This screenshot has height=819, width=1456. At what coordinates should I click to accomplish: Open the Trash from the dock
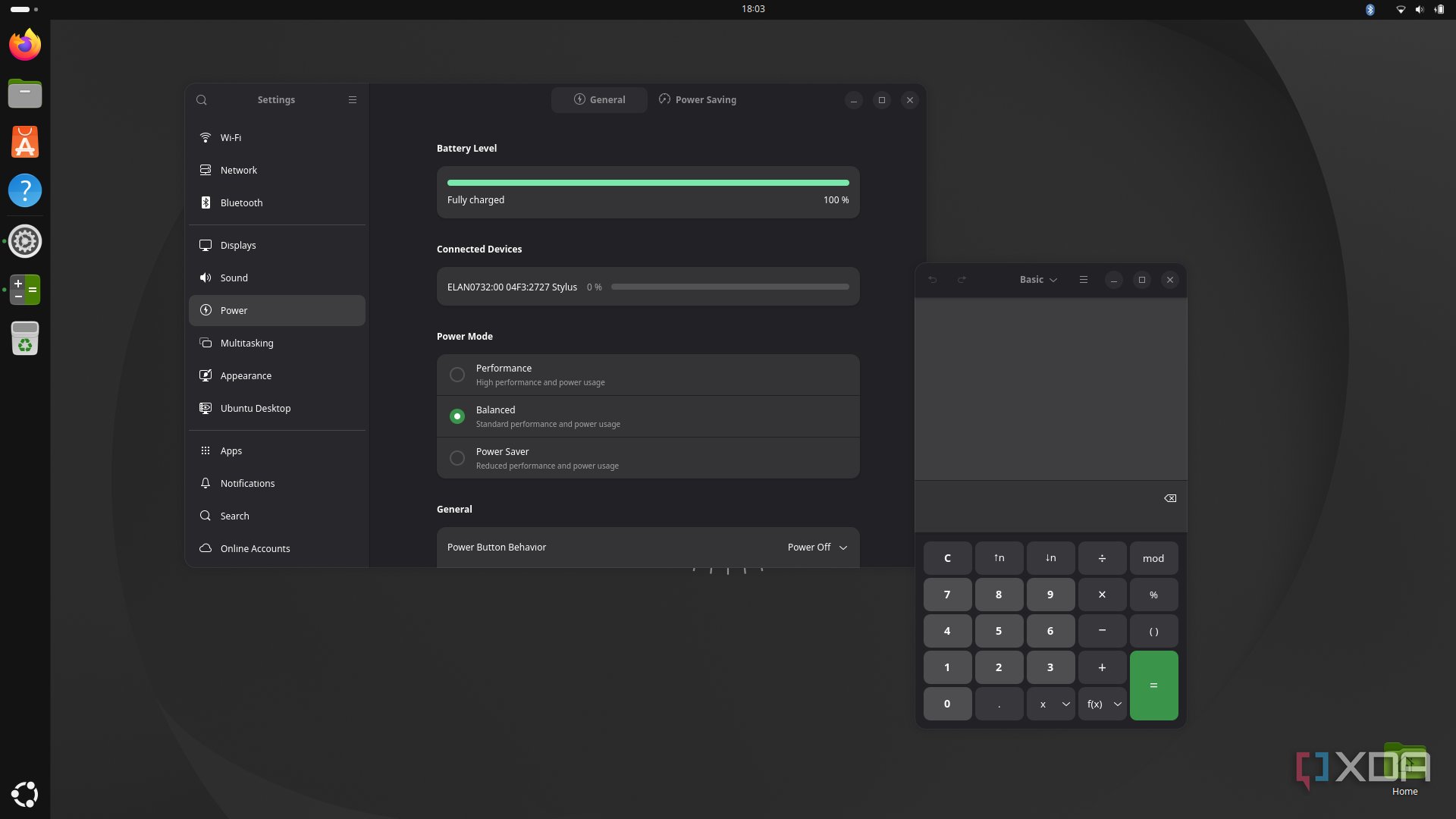pos(25,338)
